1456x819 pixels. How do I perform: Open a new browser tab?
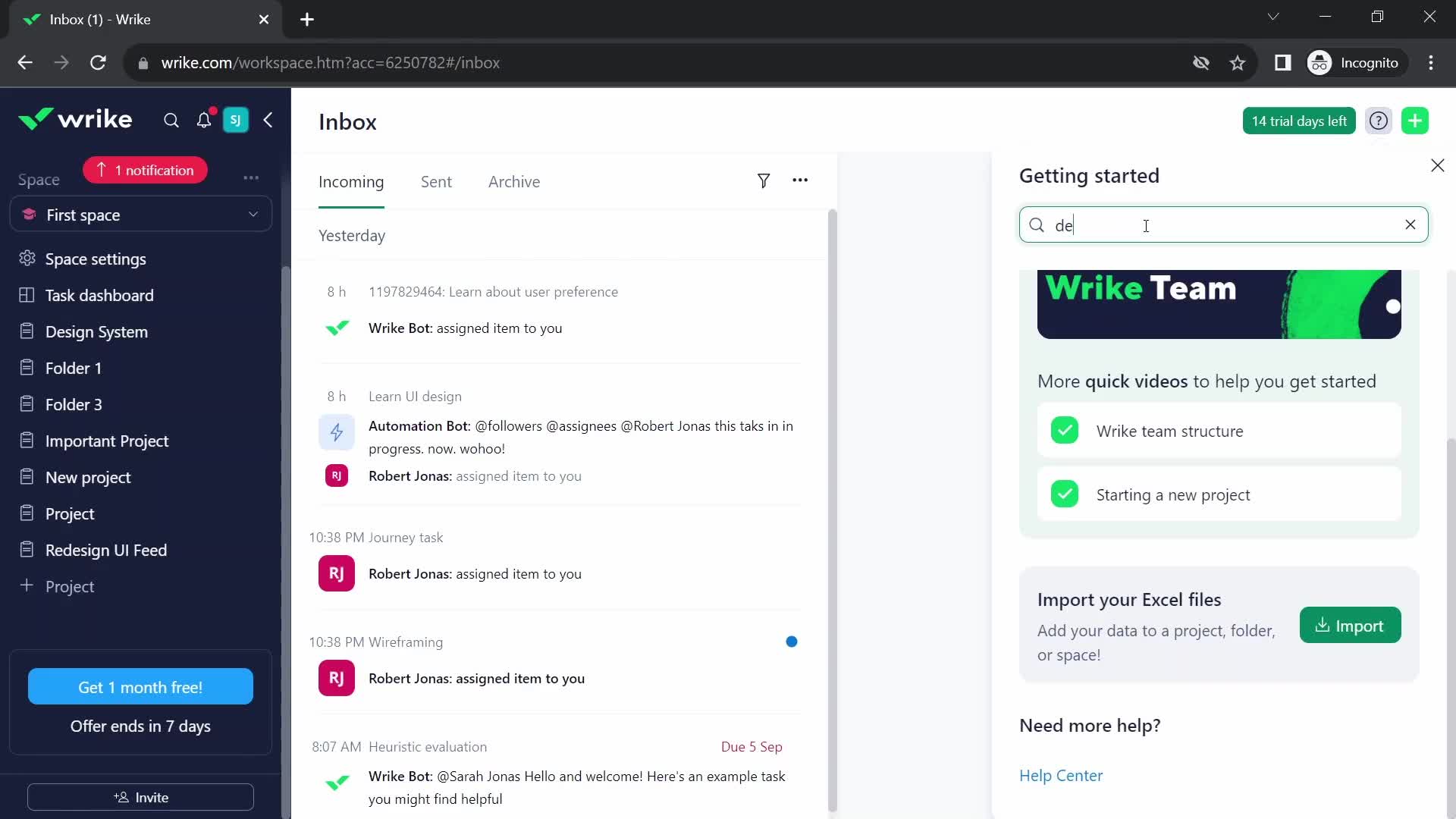tap(307, 20)
